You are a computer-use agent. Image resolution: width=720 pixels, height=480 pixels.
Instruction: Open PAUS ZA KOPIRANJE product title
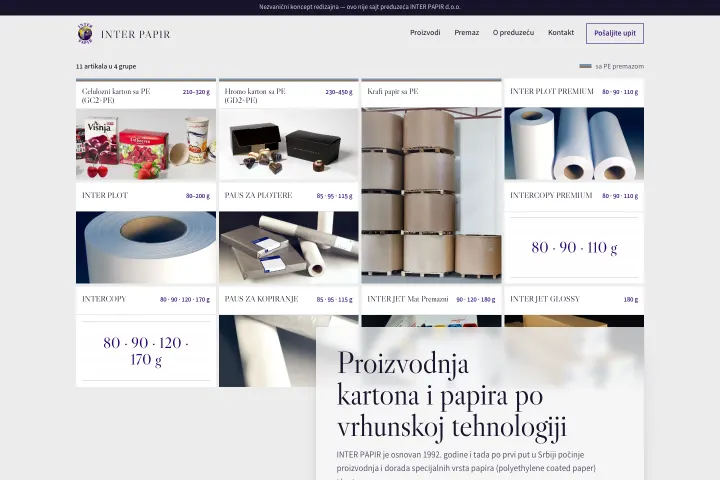(261, 299)
